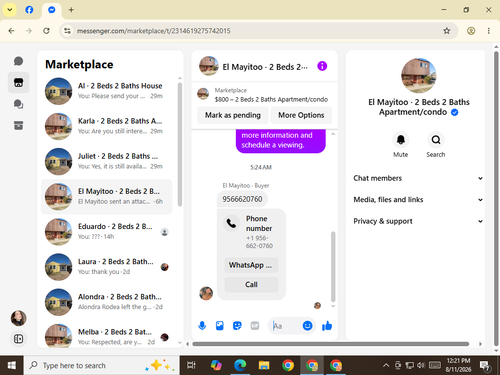Click the WhatsApp button in phone card
This screenshot has width=500, height=375.
click(251, 265)
